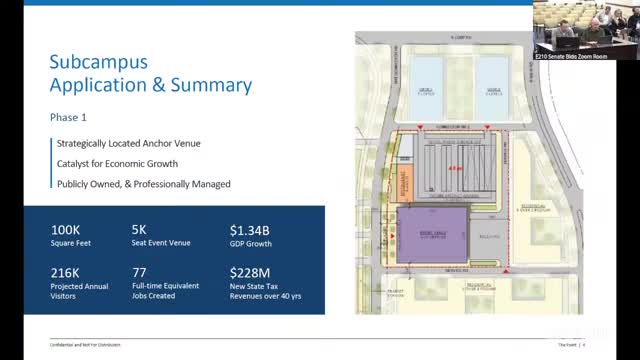Open the Senate room webcam video thumbnail
Viewport: 640px width, 360px height.
[586, 30]
